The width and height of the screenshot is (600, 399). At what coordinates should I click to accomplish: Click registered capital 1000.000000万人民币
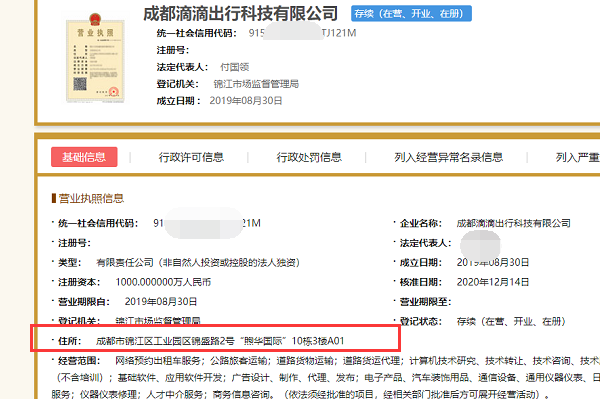[163, 282]
